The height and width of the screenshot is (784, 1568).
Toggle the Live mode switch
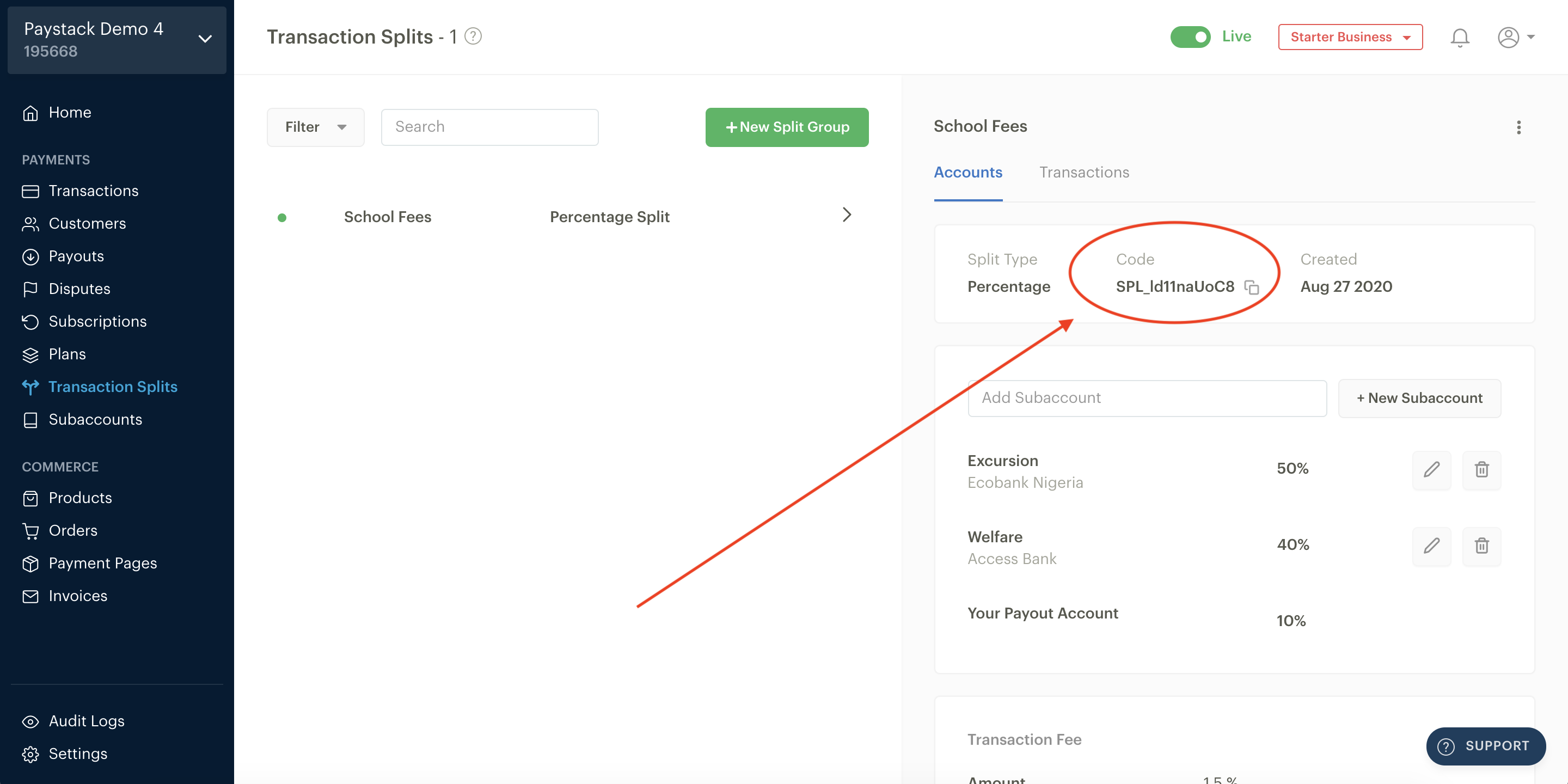point(1191,37)
